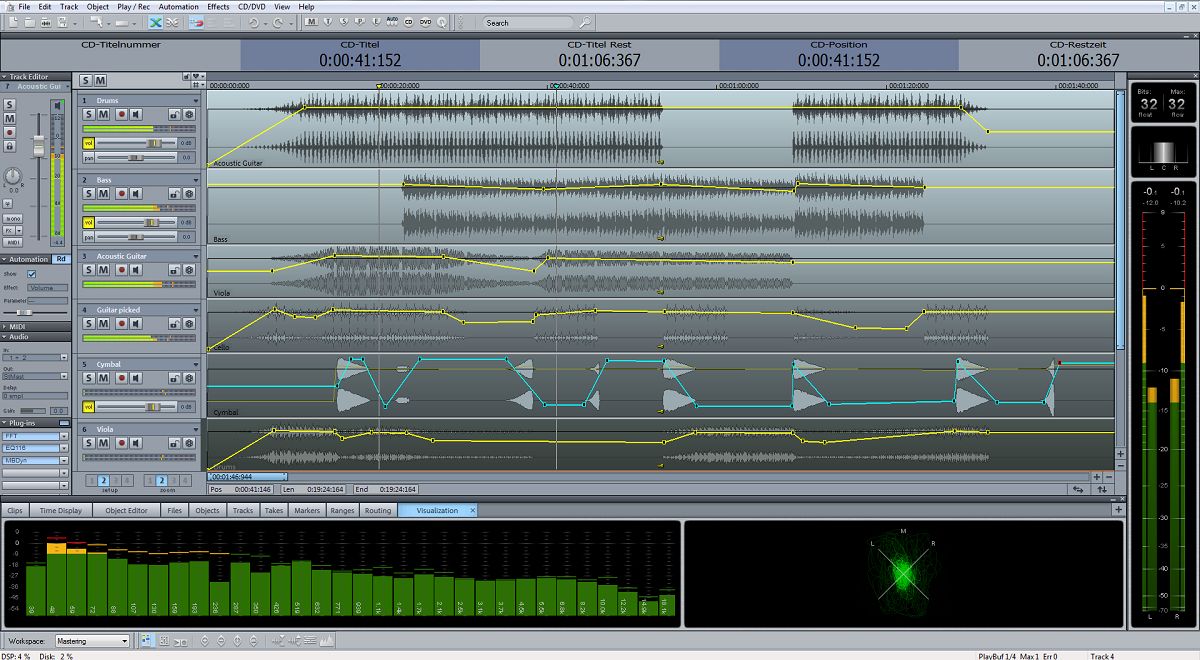Adjust the Bass pan slider
Viewport: 1200px width, 660px height.
coord(137,237)
